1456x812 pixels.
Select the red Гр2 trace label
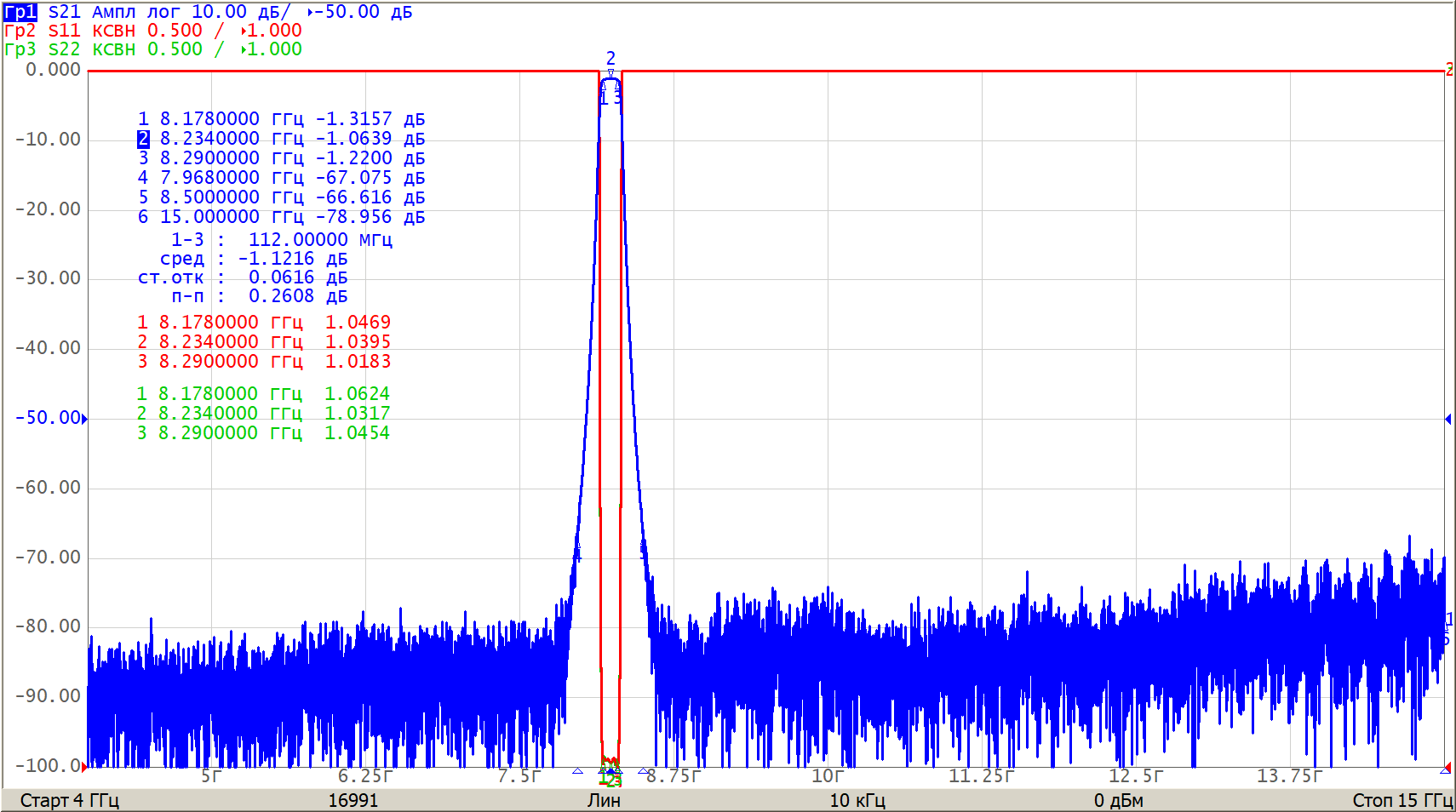(x=20, y=31)
